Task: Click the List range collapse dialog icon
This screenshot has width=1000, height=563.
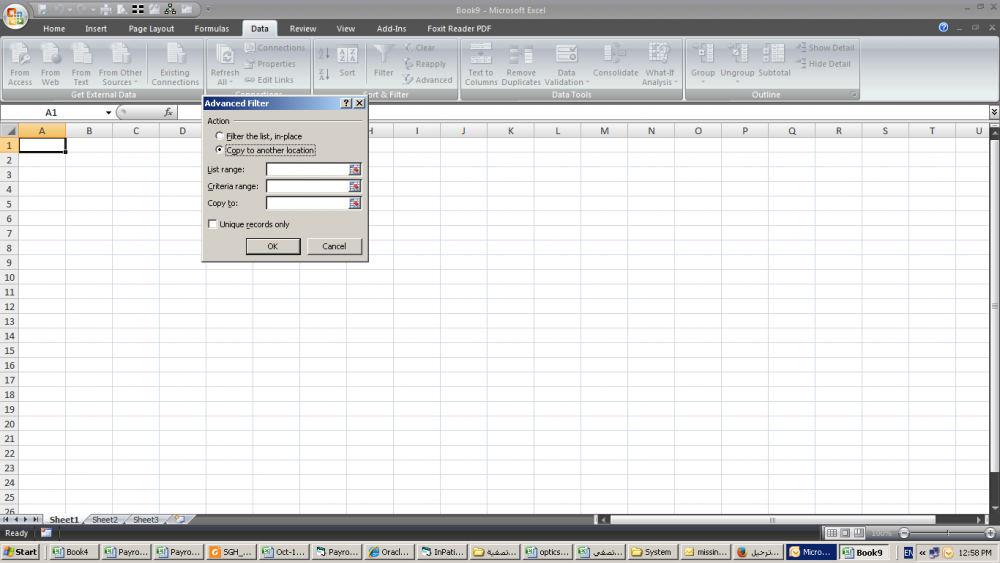Action: pyautogui.click(x=354, y=169)
